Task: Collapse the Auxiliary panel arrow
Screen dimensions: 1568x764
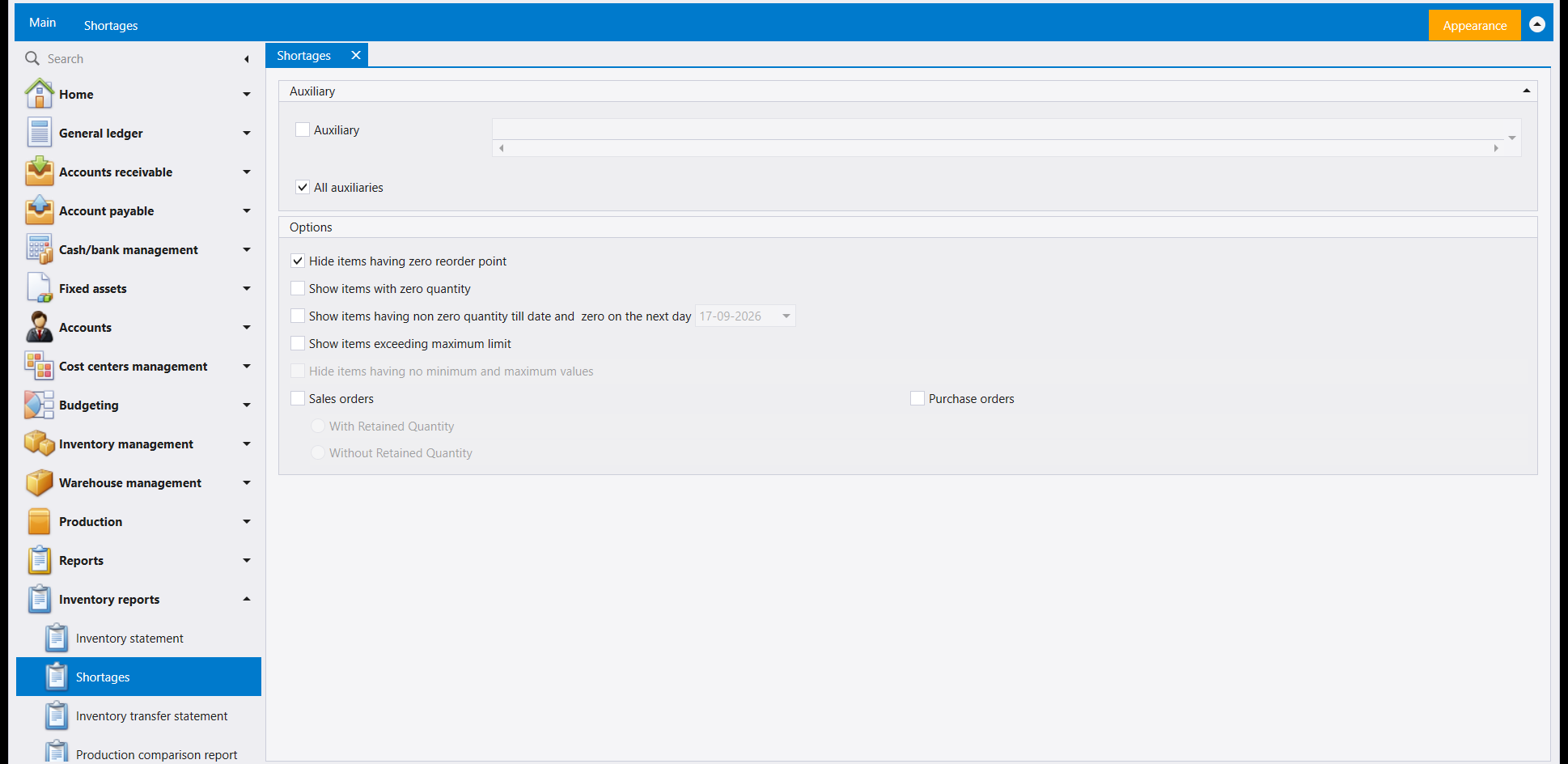Action: [x=1527, y=91]
